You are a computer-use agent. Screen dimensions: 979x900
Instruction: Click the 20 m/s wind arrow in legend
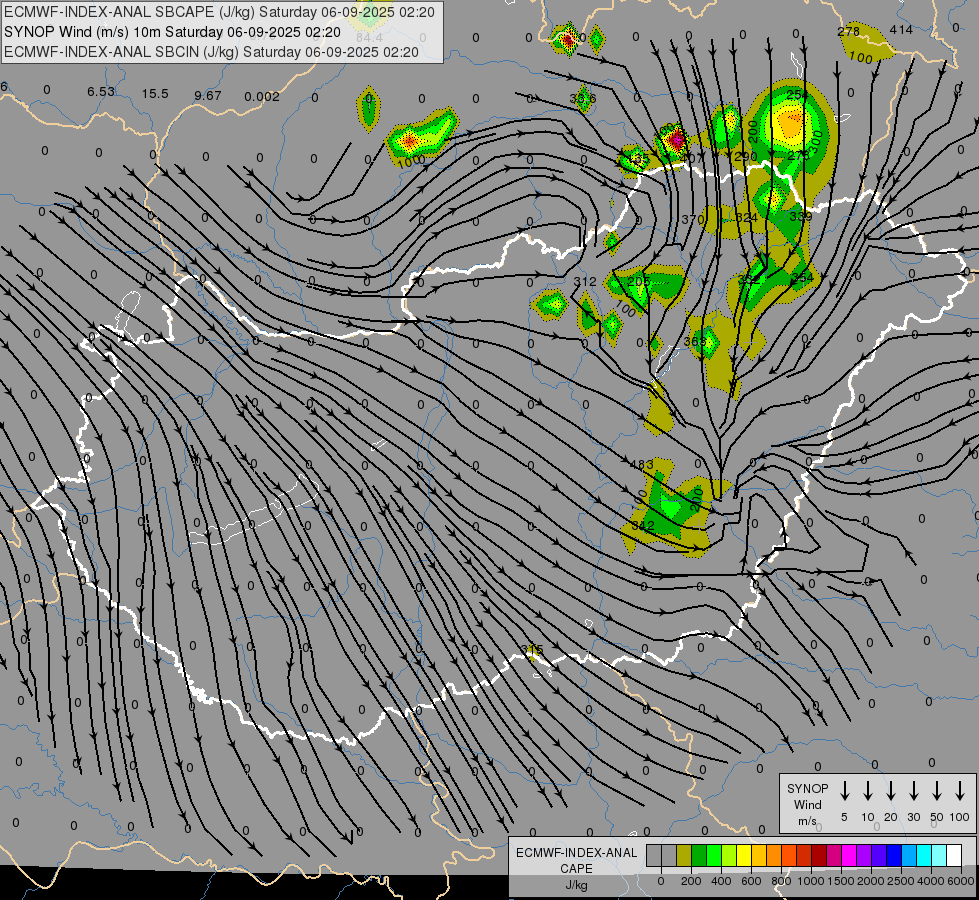pos(891,790)
